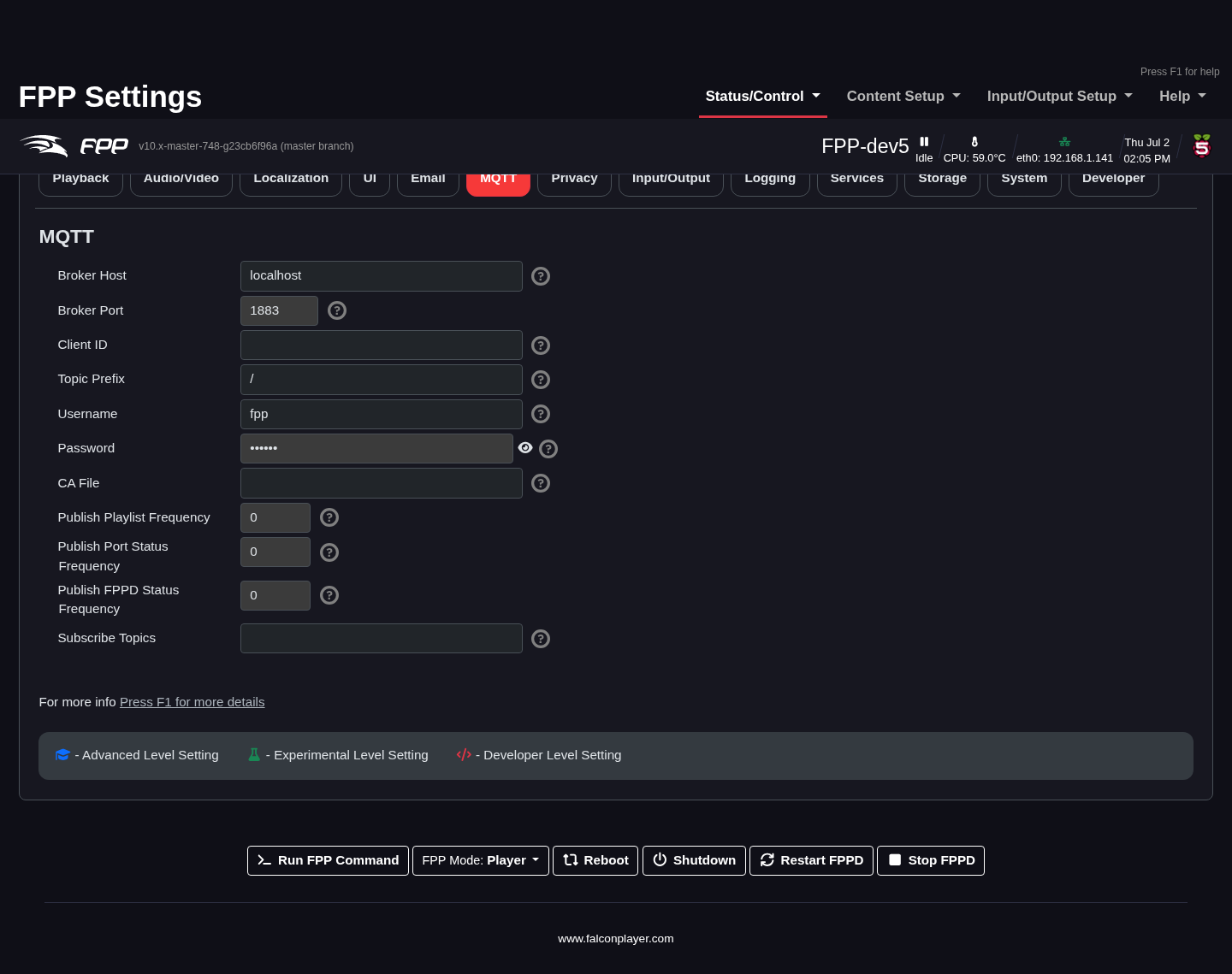1232x974 pixels.
Task: Open the Help dropdown menu
Action: click(1182, 97)
